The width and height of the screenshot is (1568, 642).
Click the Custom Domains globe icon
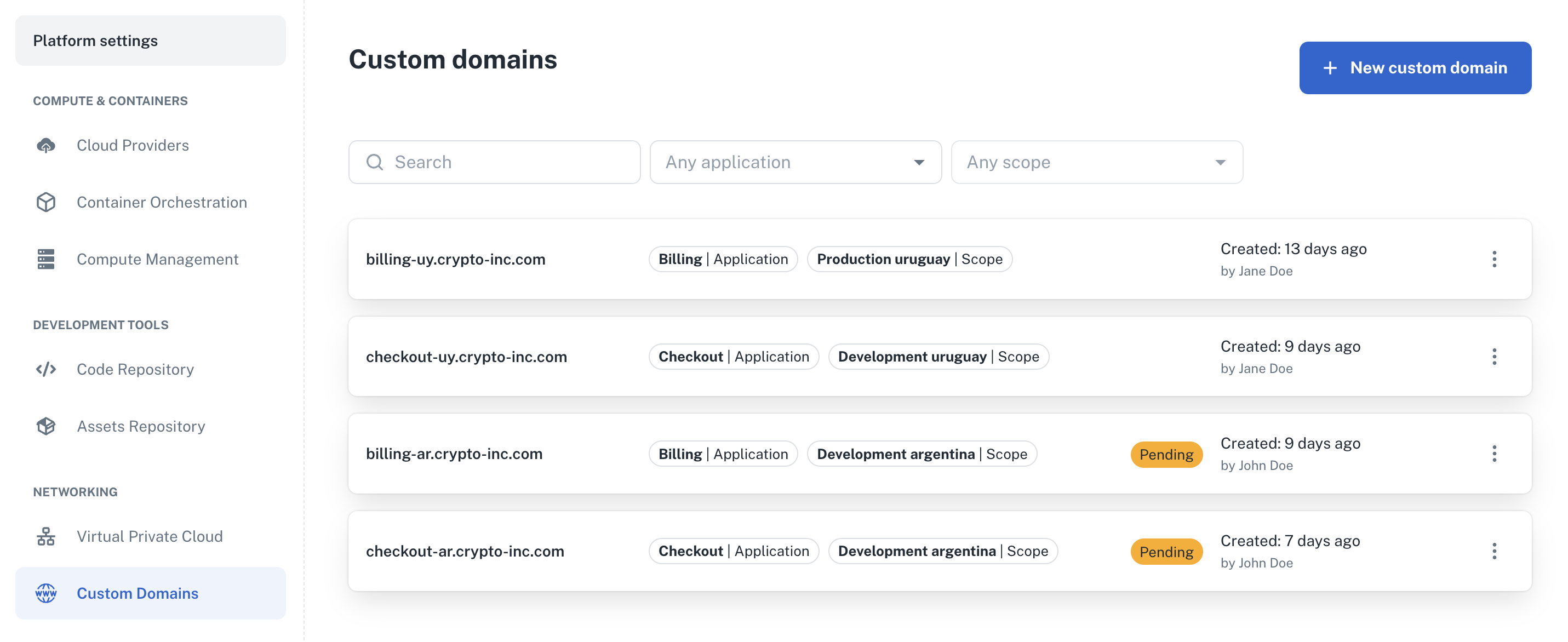(x=45, y=593)
